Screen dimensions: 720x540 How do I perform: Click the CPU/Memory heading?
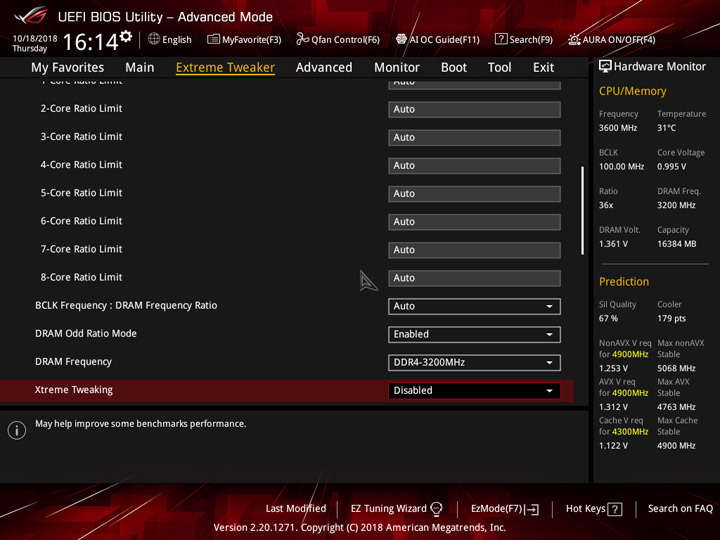click(633, 91)
